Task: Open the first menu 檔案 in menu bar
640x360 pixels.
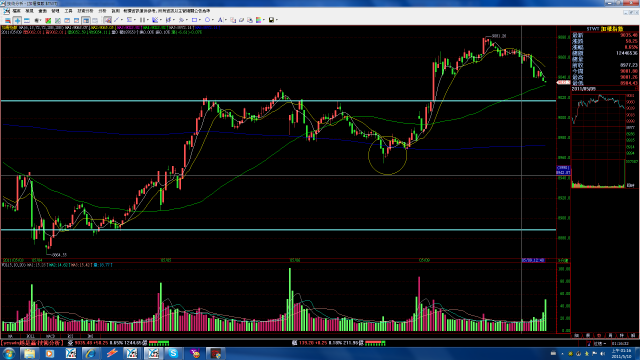Action: point(16,11)
